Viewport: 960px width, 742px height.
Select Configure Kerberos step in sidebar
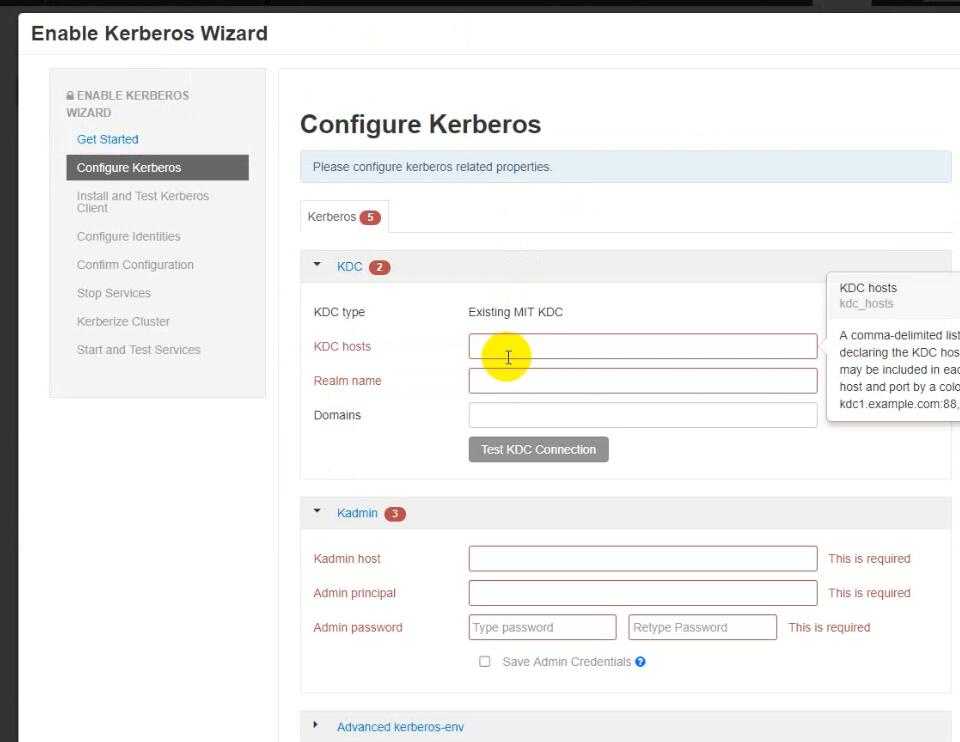(x=157, y=168)
